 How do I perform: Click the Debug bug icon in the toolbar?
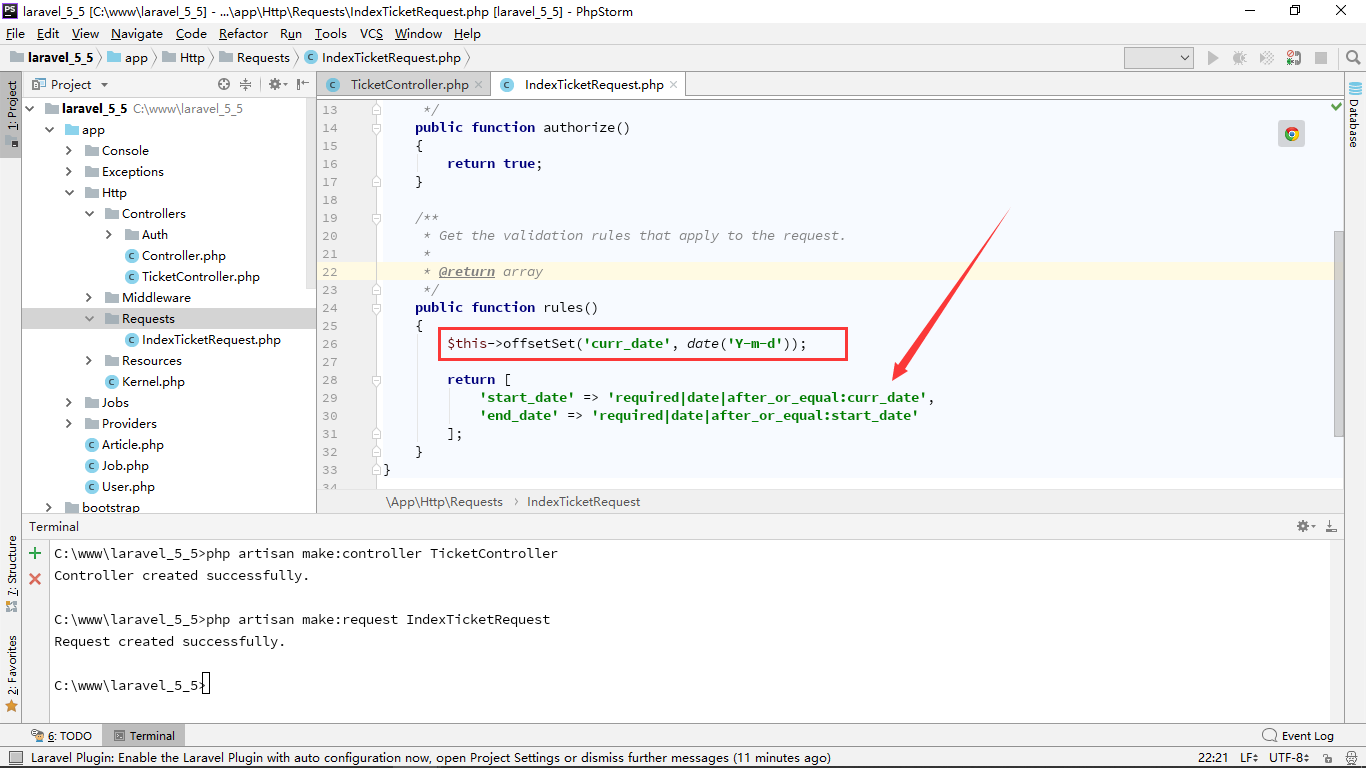coord(1240,58)
